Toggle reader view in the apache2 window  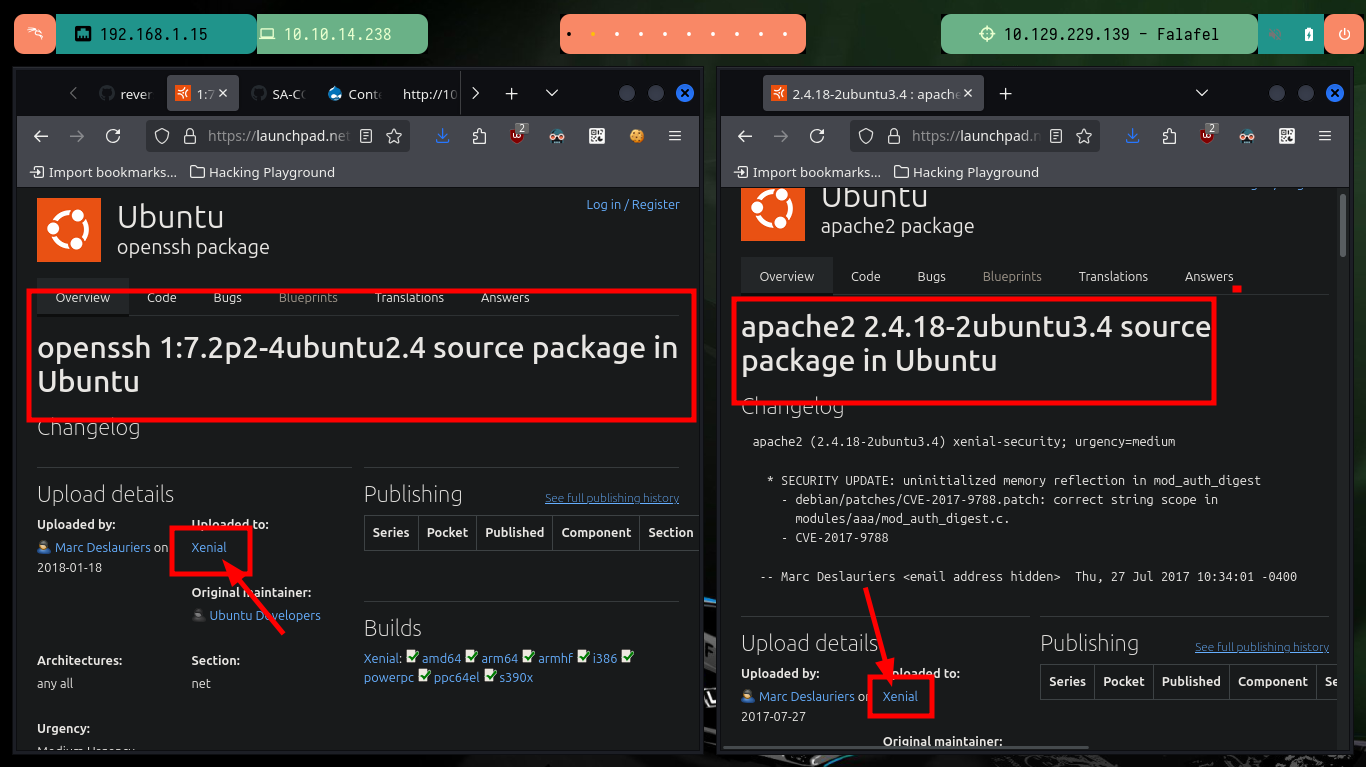1056,136
